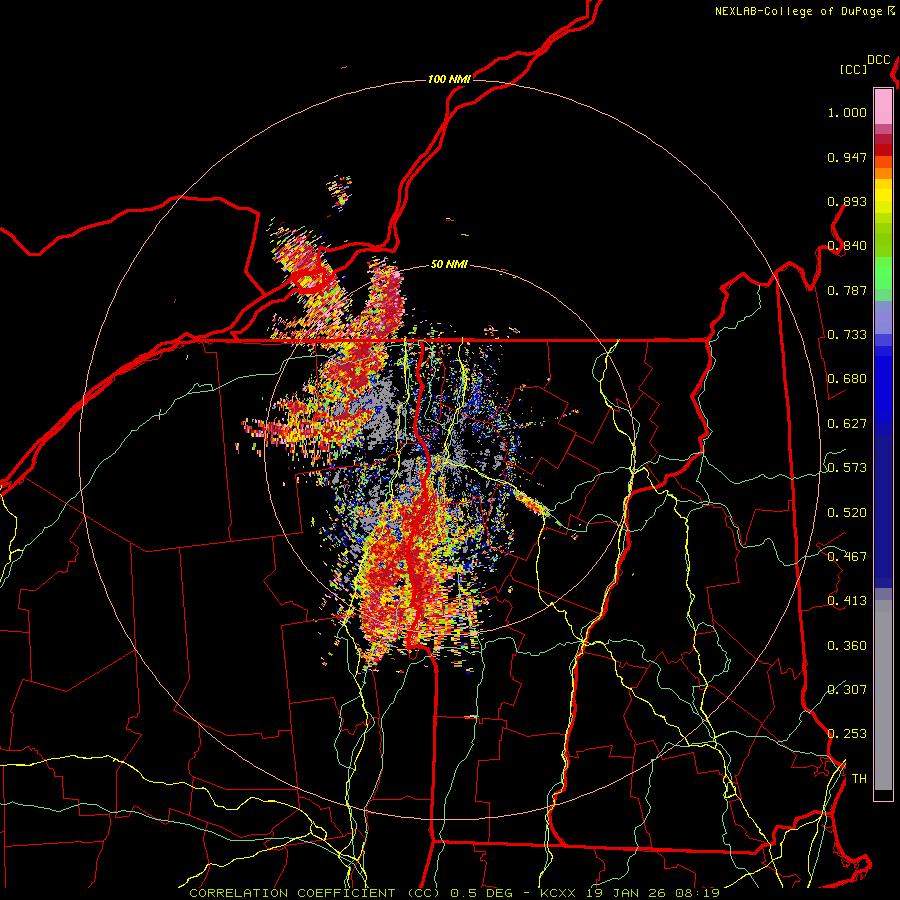Click the 0.307 value on the scale
Viewport: 900px width, 900px height.
(x=847, y=689)
